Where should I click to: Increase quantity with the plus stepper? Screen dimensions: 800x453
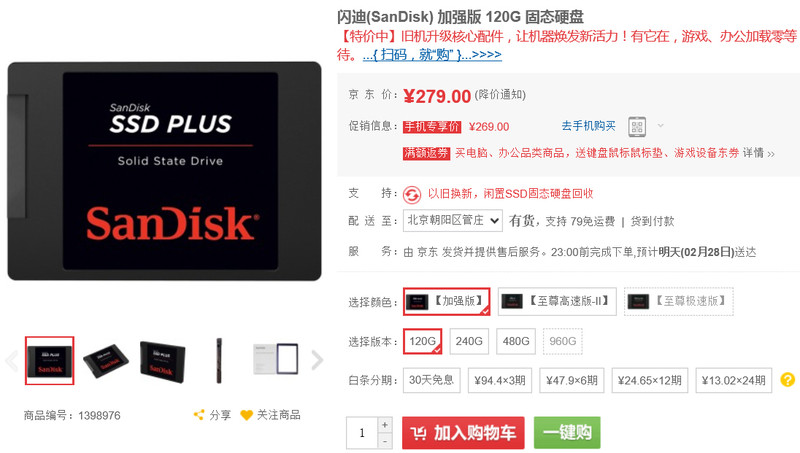(x=385, y=425)
